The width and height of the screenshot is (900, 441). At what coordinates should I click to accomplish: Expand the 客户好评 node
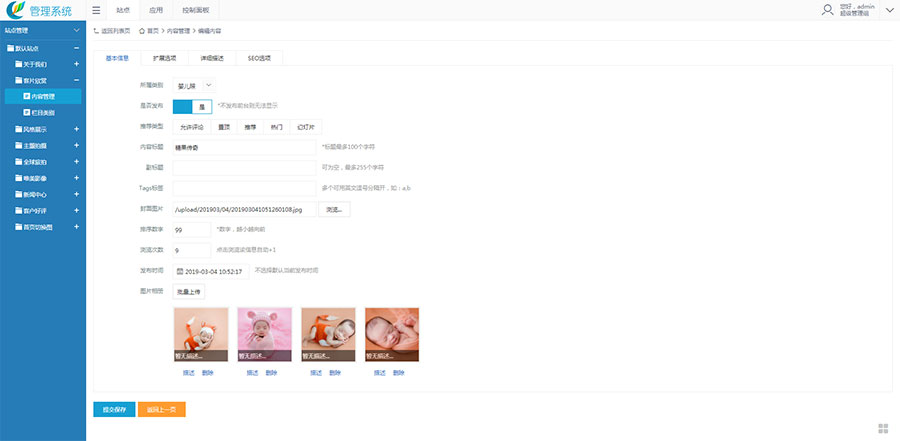(x=76, y=211)
